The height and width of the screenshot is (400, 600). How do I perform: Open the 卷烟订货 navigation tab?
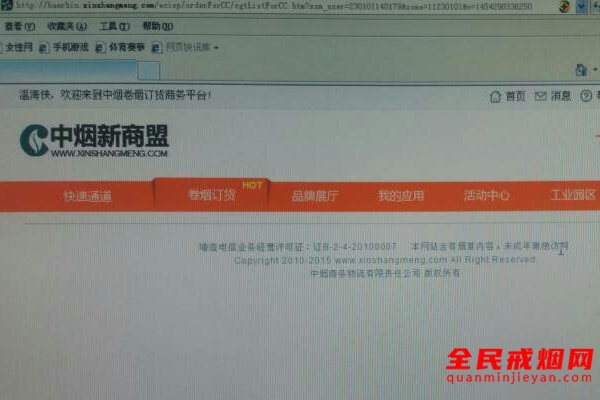pos(212,195)
